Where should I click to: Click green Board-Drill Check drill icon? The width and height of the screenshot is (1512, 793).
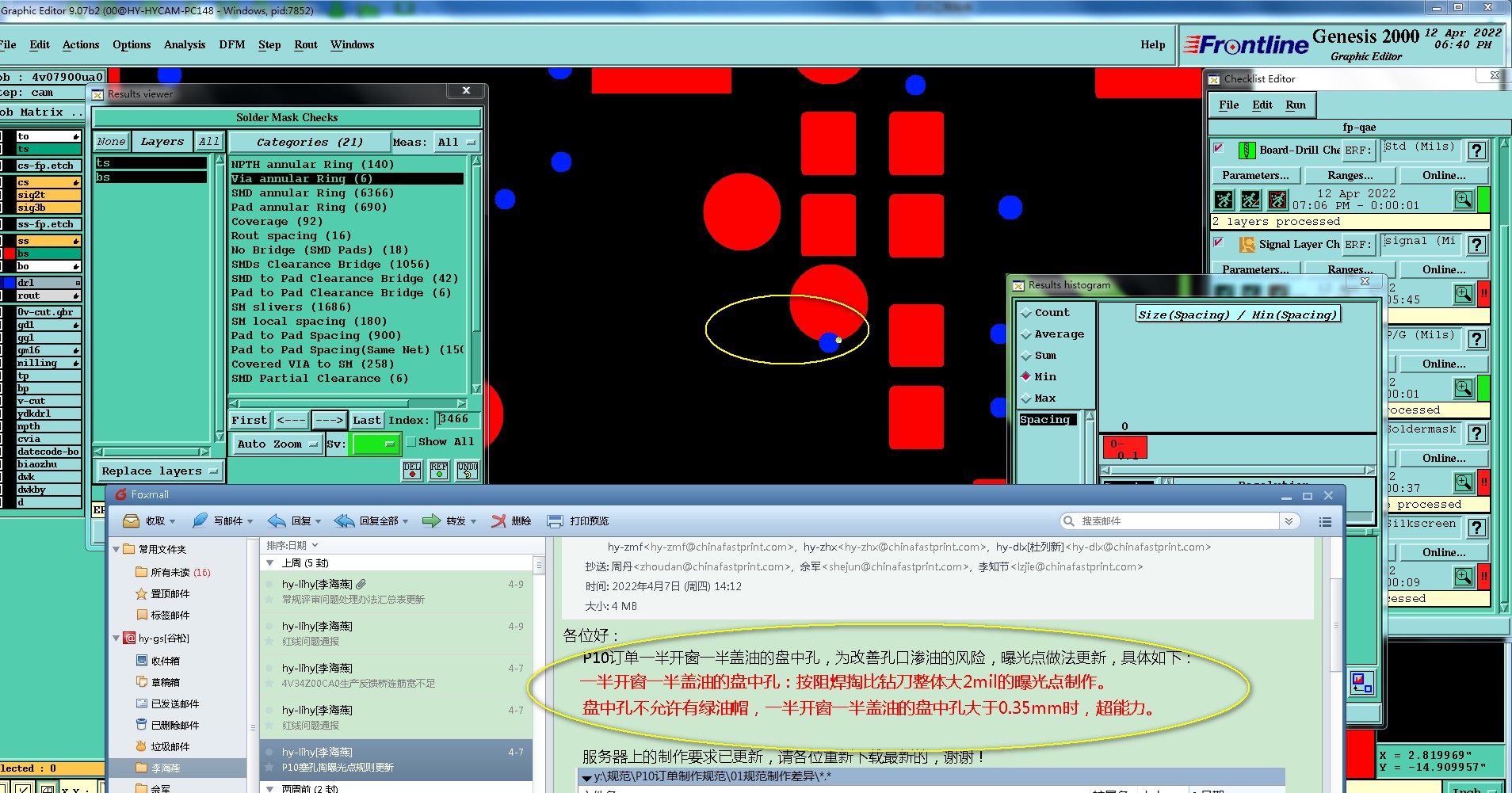pyautogui.click(x=1247, y=150)
